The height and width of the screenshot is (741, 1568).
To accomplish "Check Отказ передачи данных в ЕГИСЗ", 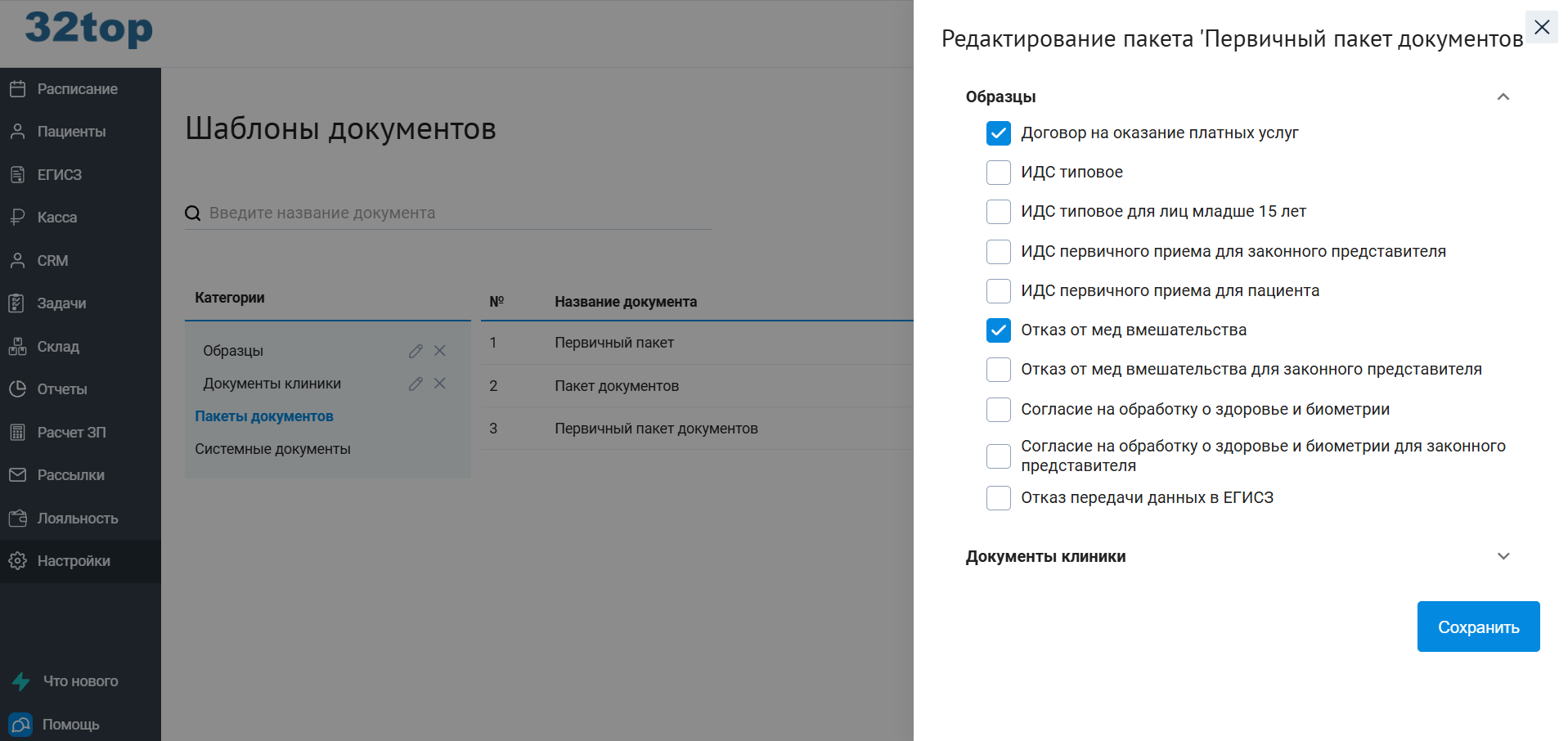I will 998,498.
